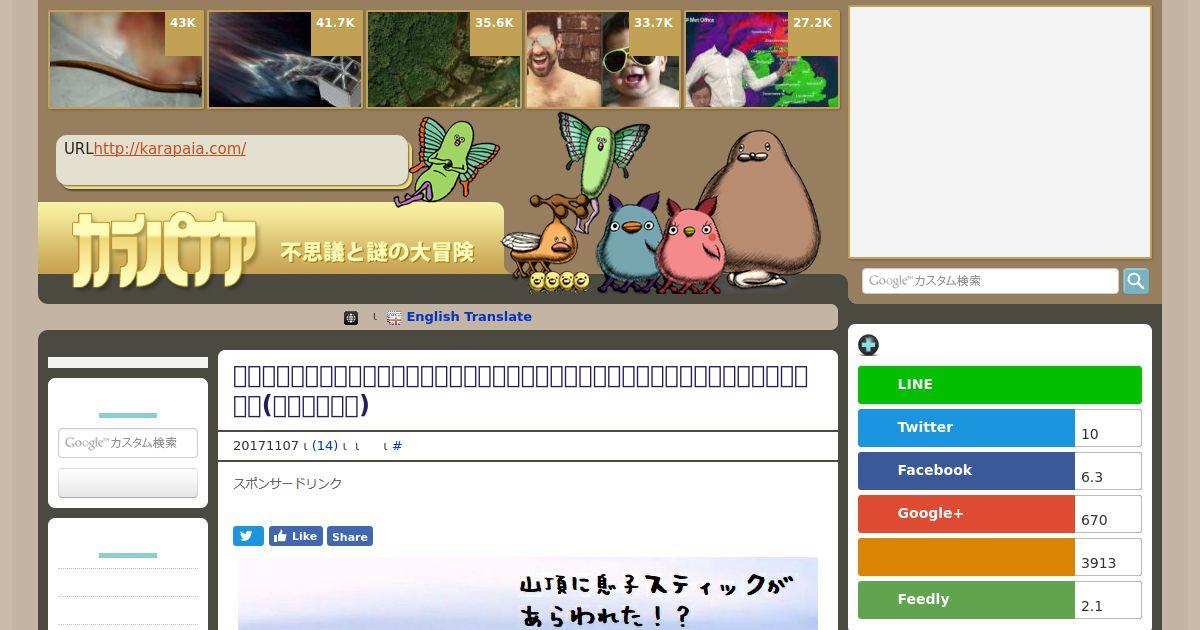Screen dimensions: 1200x630
Task: Click the Facebook Like button
Action: point(296,536)
